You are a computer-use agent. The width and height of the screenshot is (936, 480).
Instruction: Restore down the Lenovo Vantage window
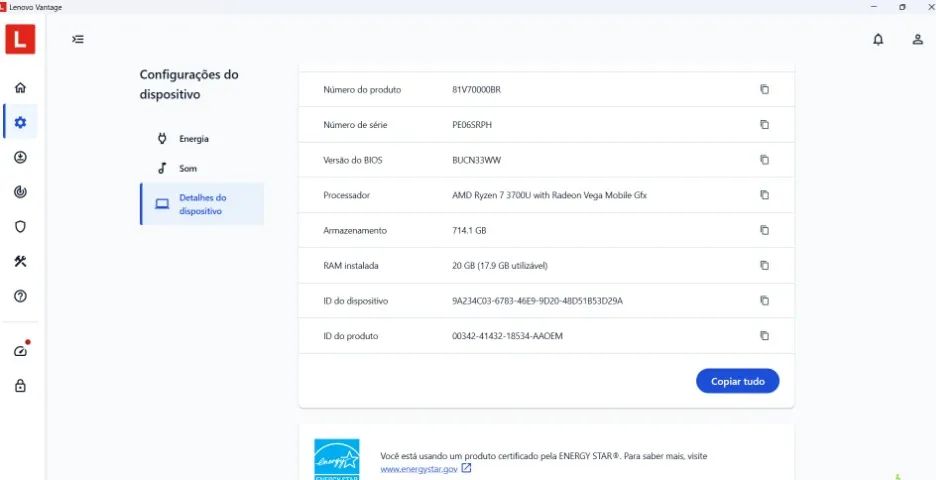(902, 7)
